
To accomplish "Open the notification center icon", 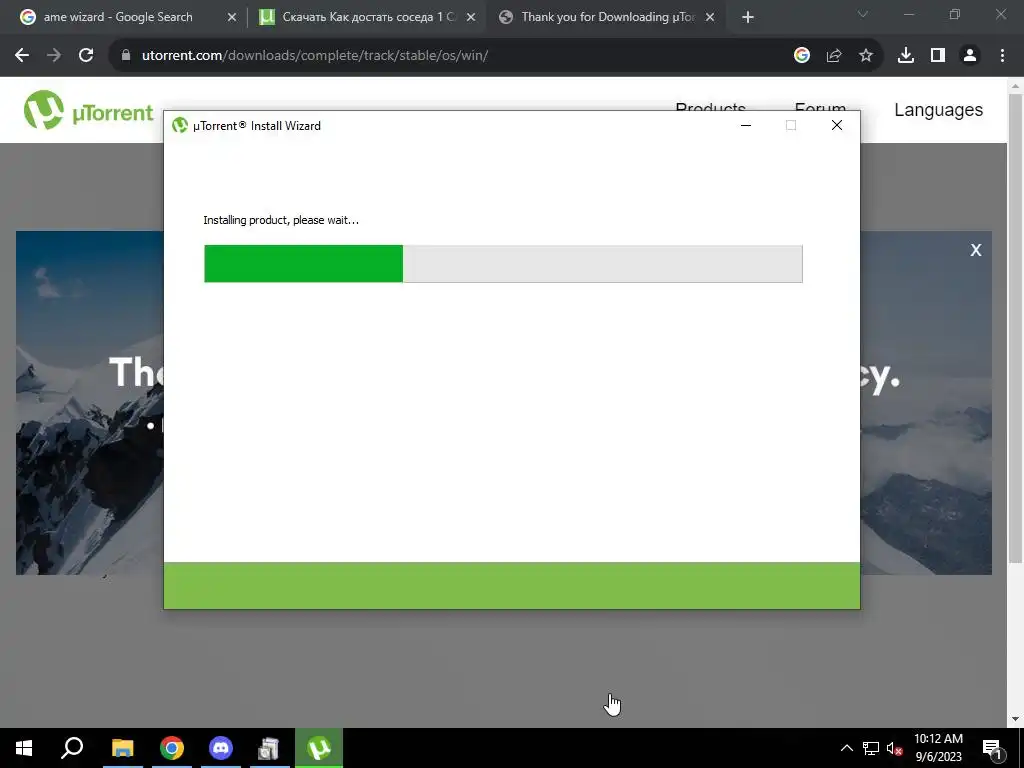I will click(993, 748).
